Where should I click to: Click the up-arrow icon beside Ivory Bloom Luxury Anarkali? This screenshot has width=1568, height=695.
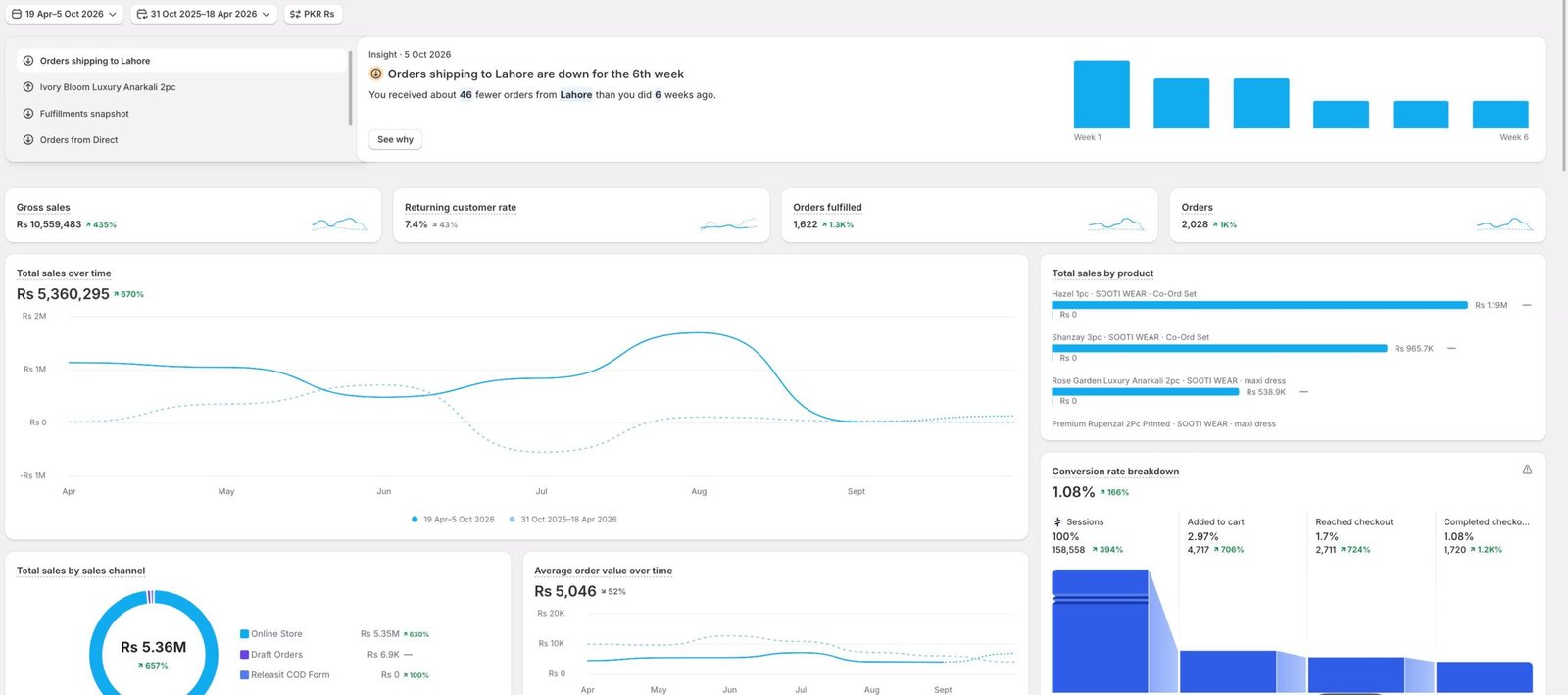(x=28, y=87)
